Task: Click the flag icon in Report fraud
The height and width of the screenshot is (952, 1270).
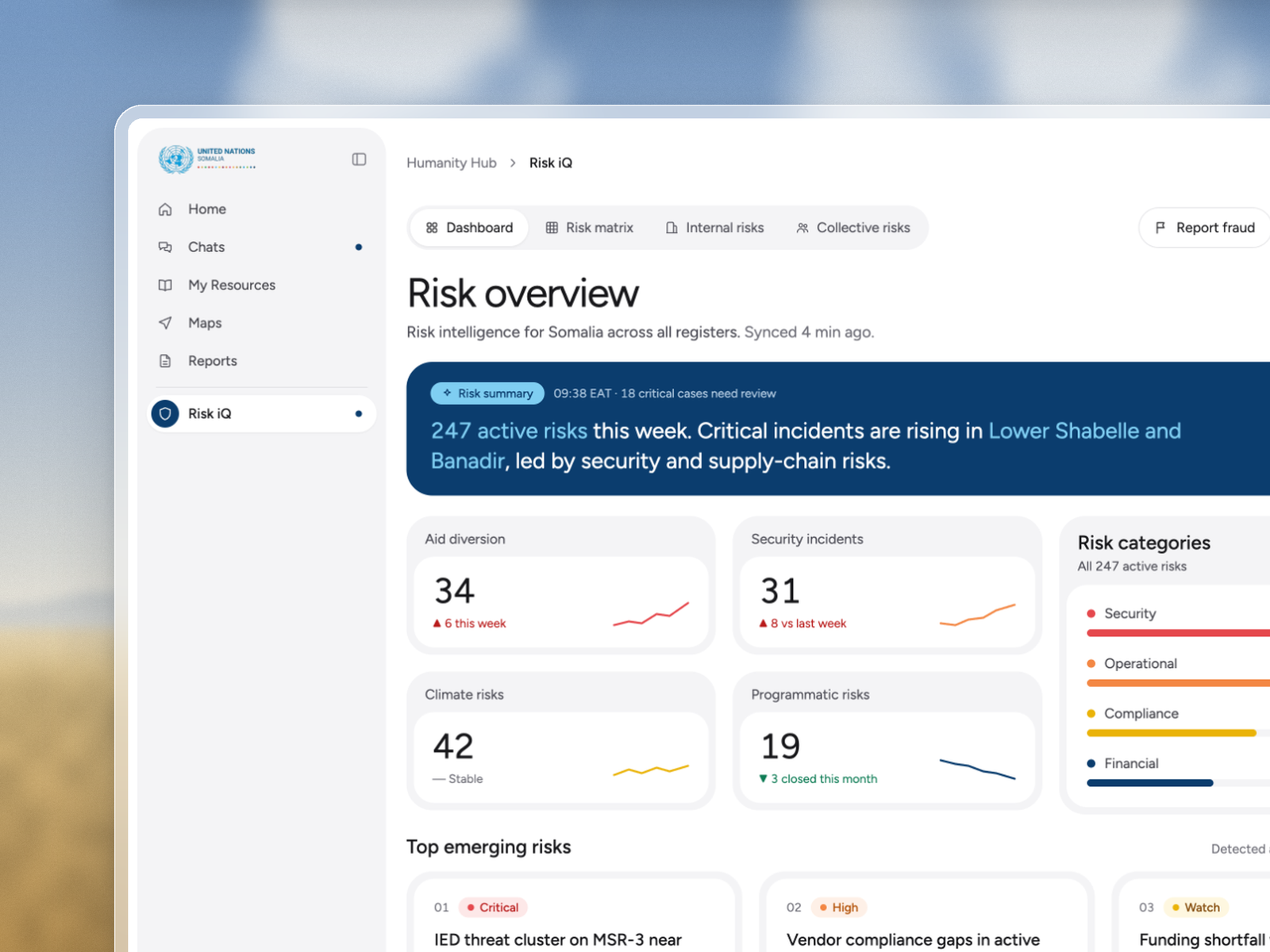Action: [1160, 228]
